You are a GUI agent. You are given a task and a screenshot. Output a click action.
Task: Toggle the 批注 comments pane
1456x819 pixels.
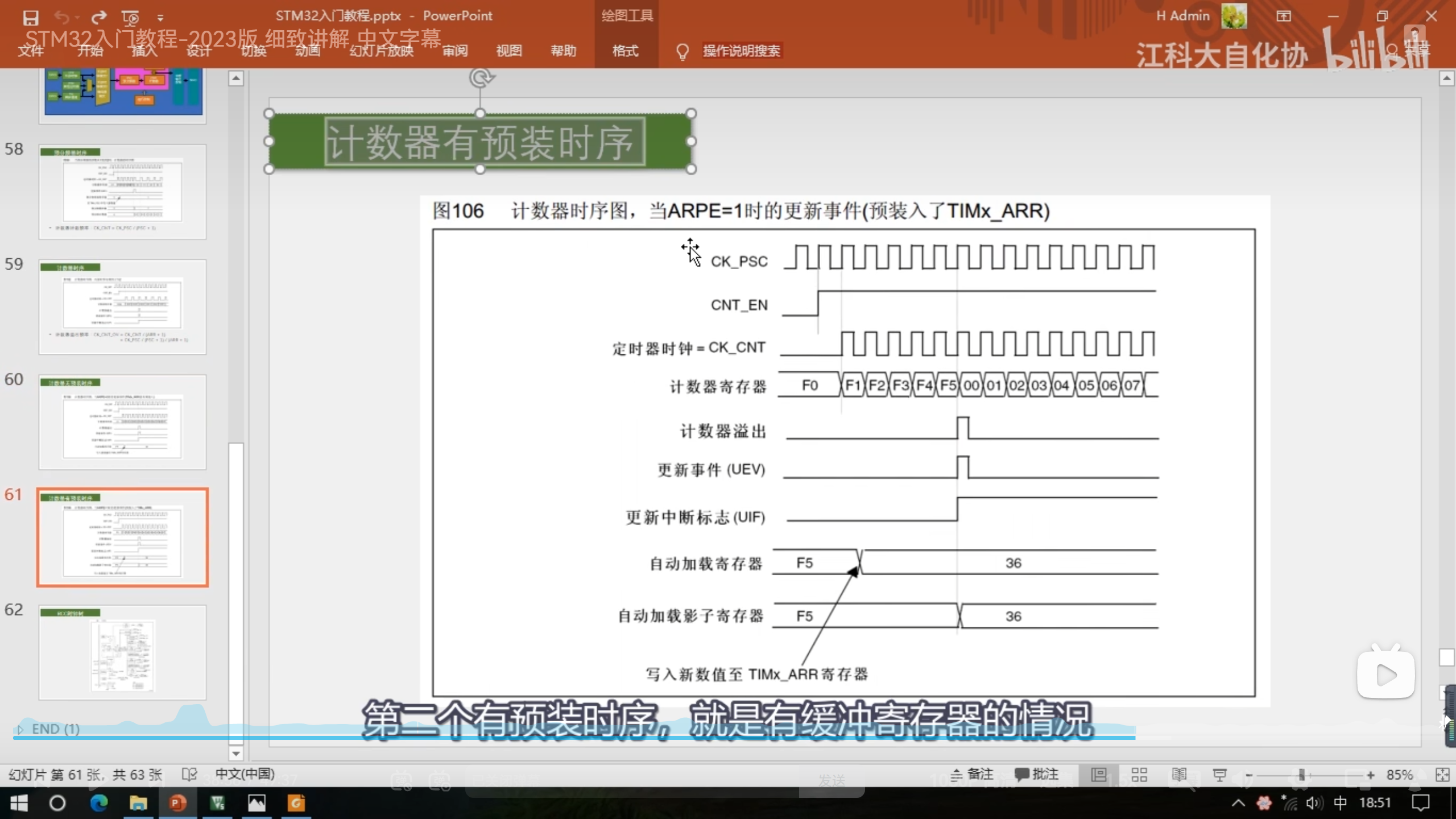pos(1037,774)
